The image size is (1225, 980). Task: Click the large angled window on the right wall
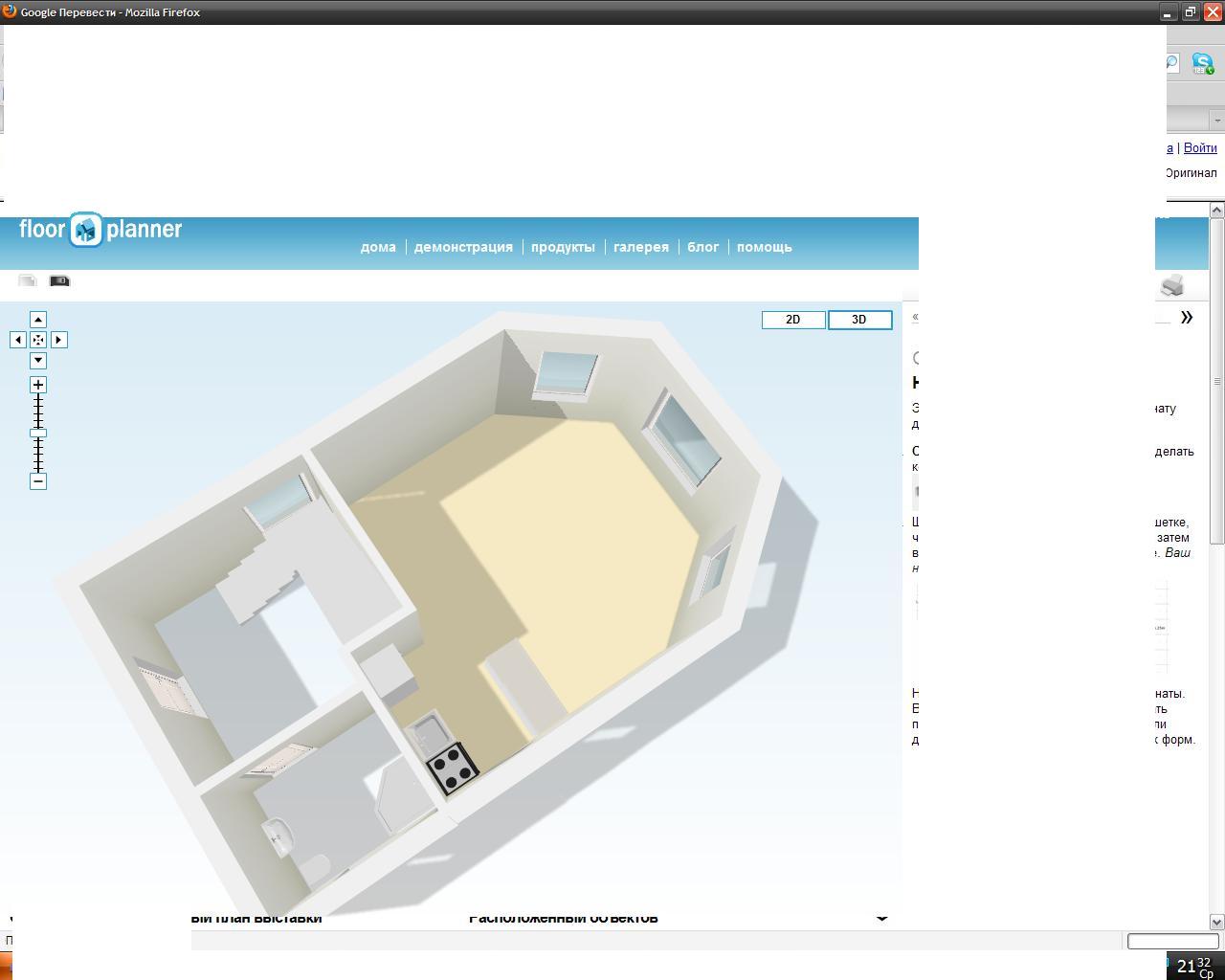coord(683,440)
